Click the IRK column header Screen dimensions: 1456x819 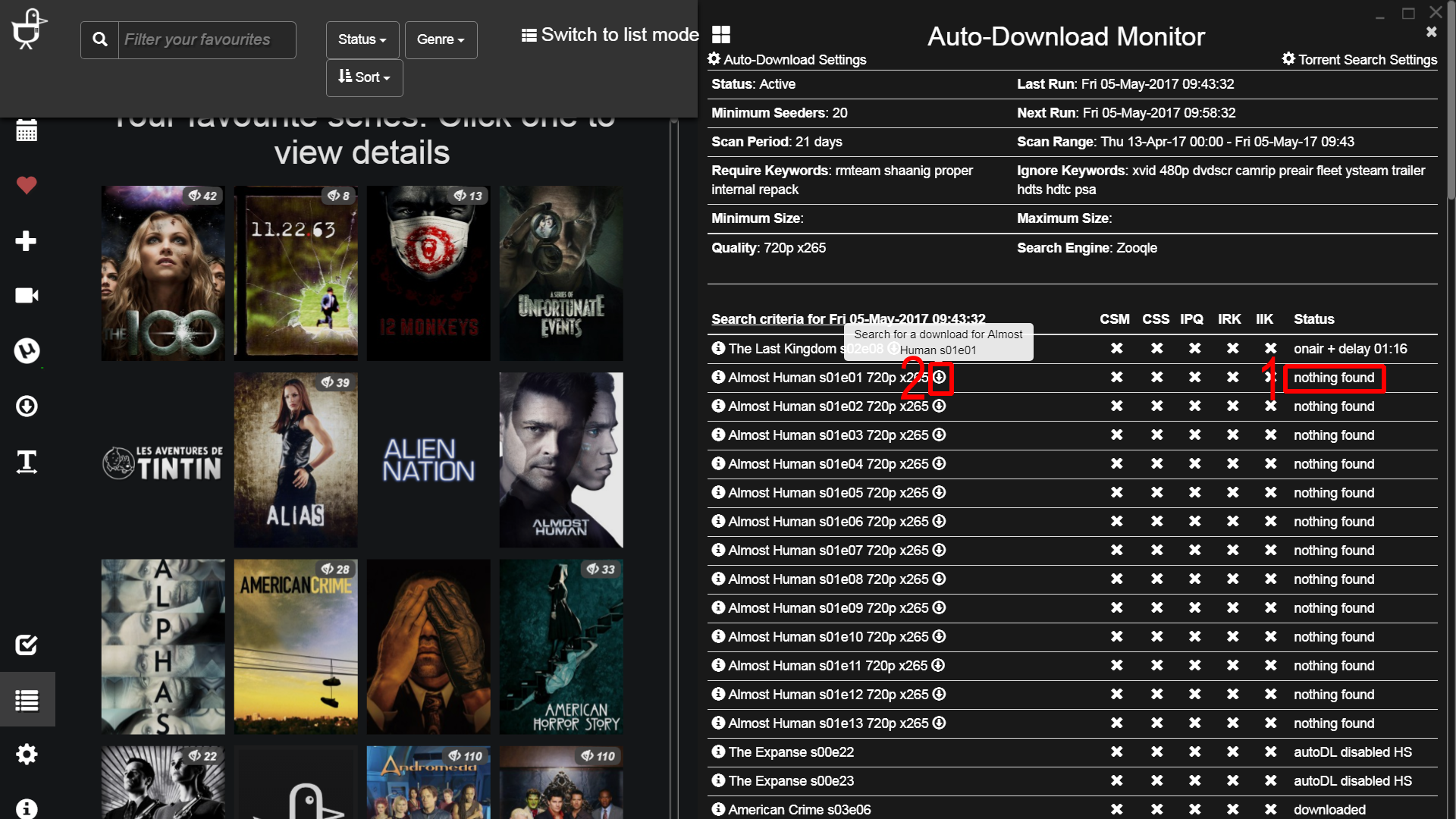click(x=1229, y=319)
